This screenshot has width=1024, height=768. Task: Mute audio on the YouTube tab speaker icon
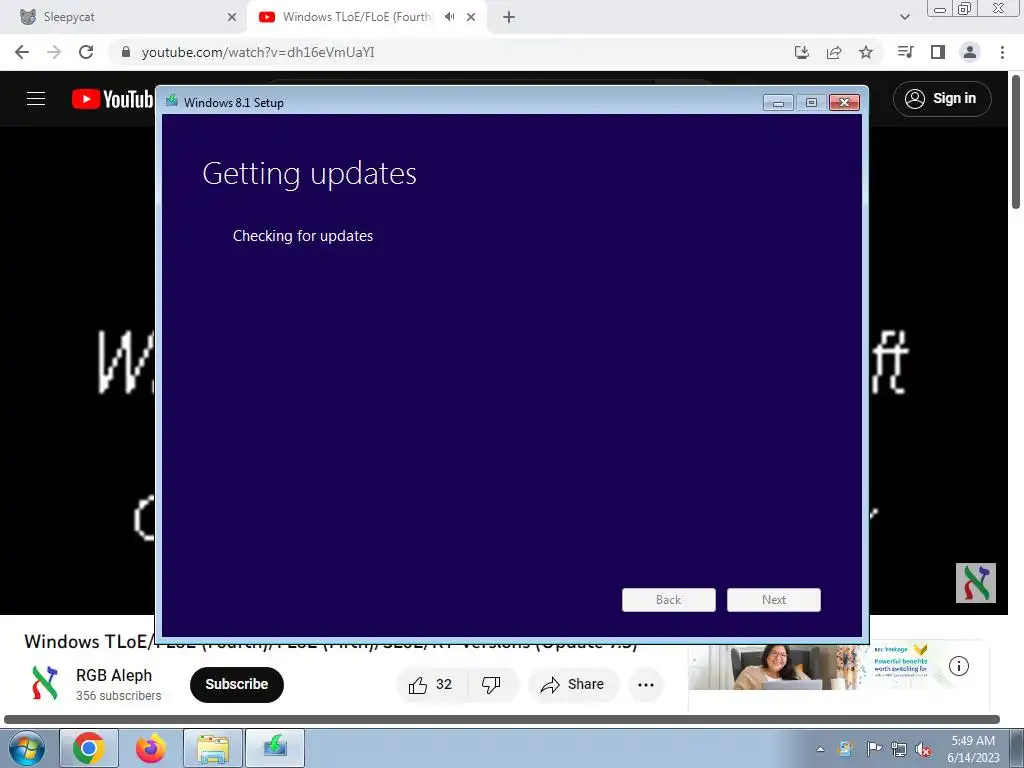click(x=449, y=16)
